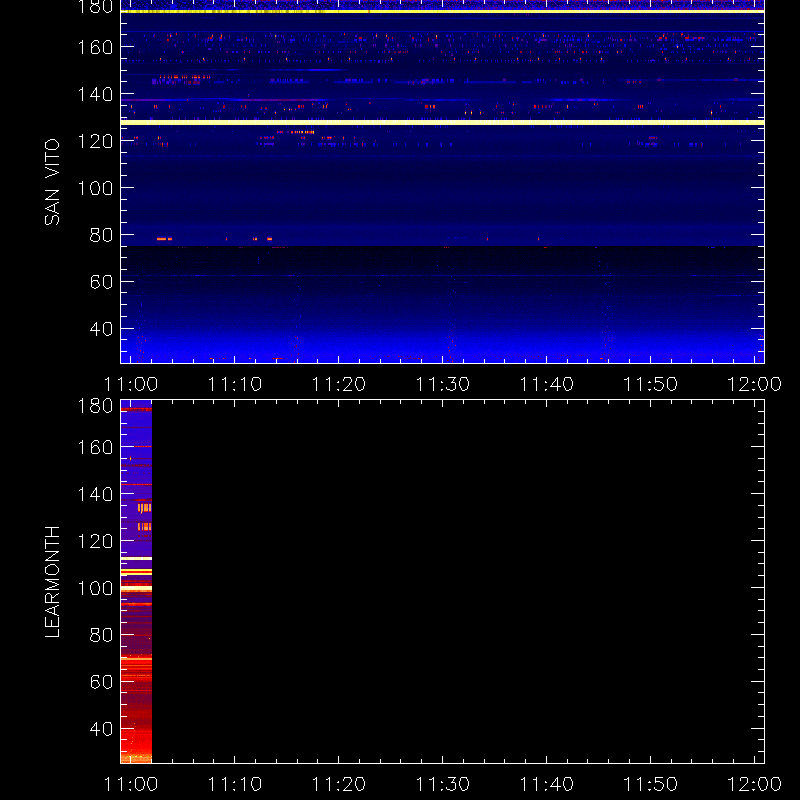Select the 100 tick label on San Vito plot
This screenshot has width=800, height=800.
click(x=95, y=188)
